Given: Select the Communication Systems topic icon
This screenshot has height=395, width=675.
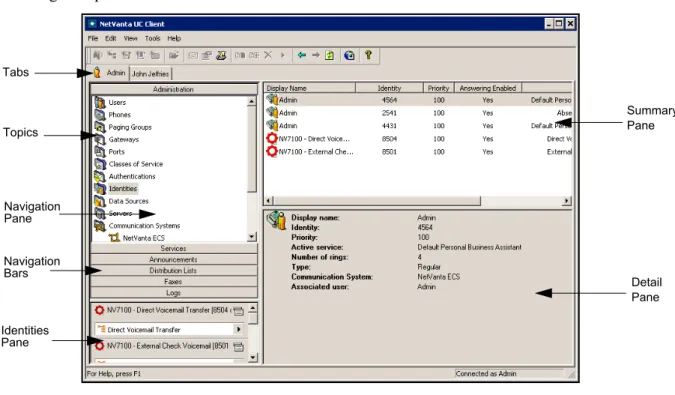Looking at the screenshot, I should coord(100,225).
